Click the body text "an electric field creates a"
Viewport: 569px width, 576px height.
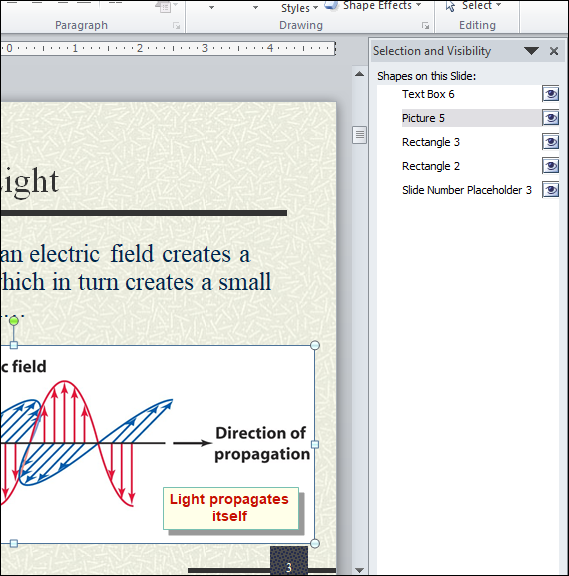pos(125,254)
